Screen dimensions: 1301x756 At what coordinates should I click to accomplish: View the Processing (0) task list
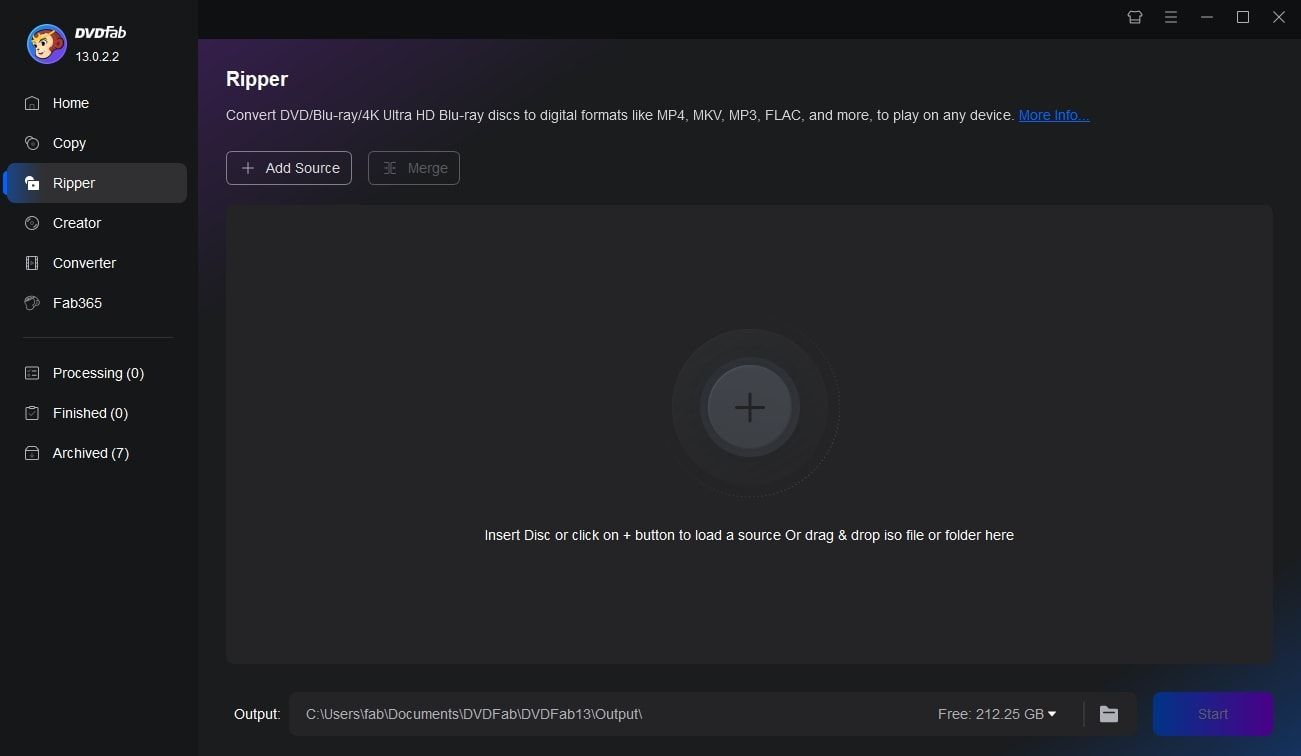pyautogui.click(x=96, y=373)
